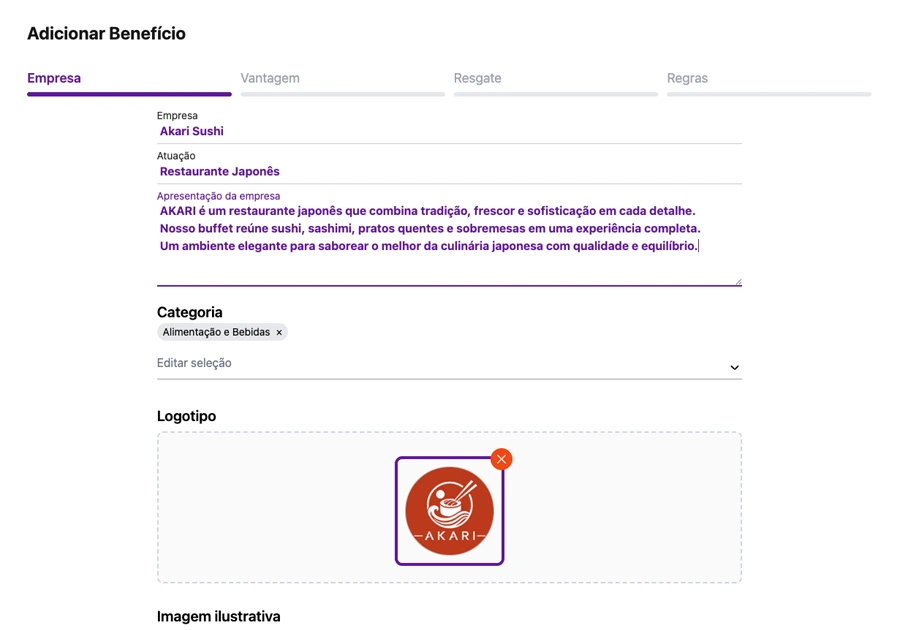This screenshot has height=630, width=900.
Task: Click empty space in logo upload dropzone
Action: 276,508
